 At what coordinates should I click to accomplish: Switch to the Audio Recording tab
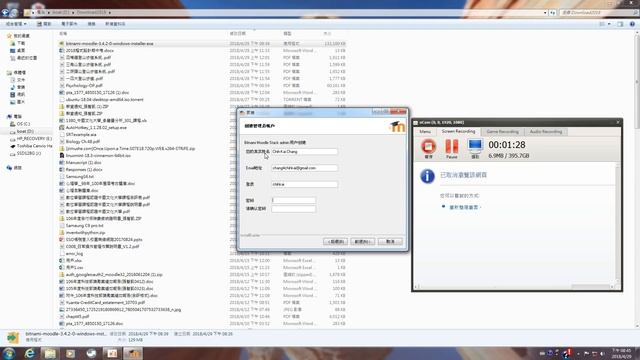point(546,132)
